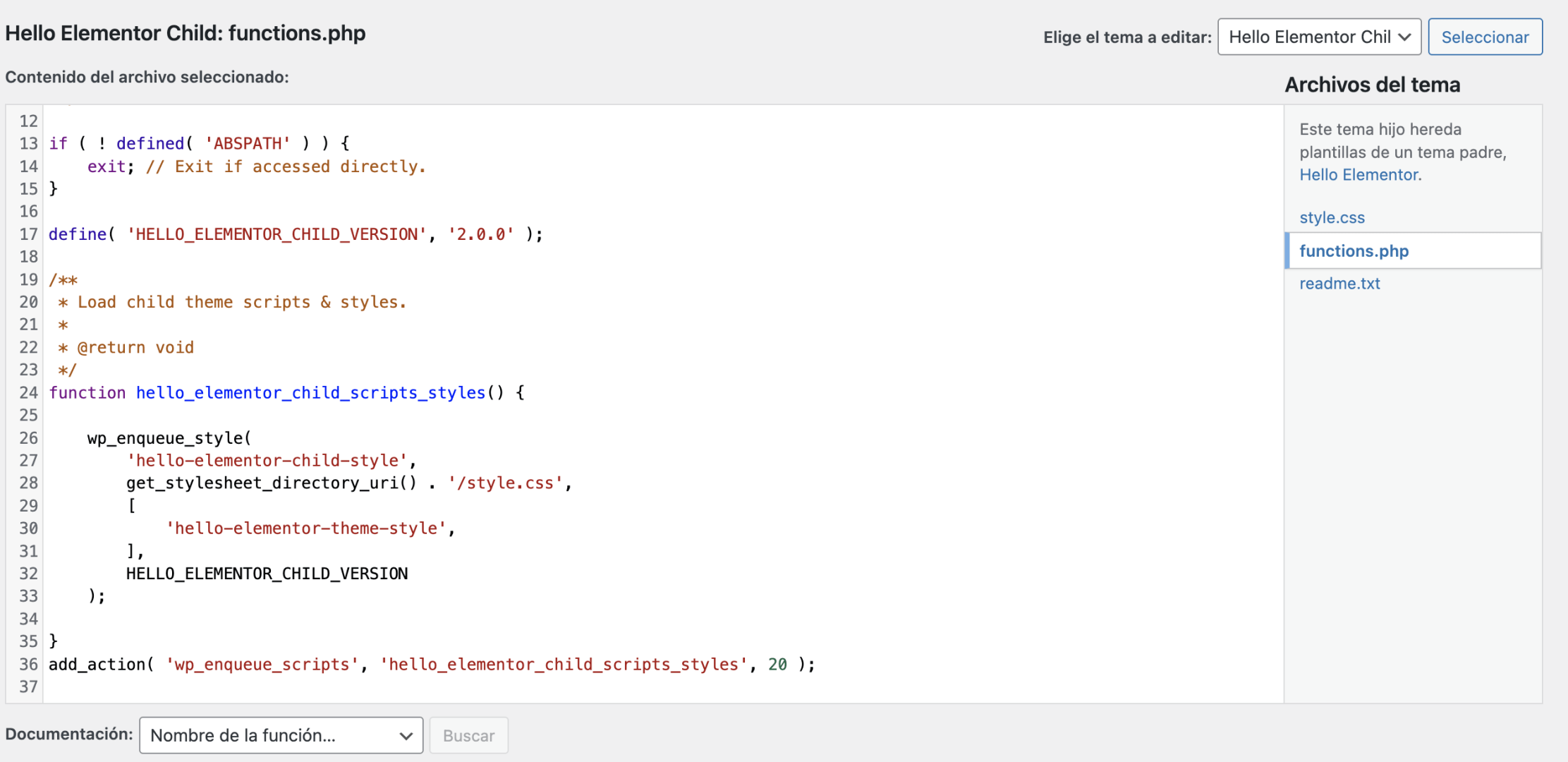Place cursor on the define version line 17
Viewport: 1568px width, 762px height.
296,234
